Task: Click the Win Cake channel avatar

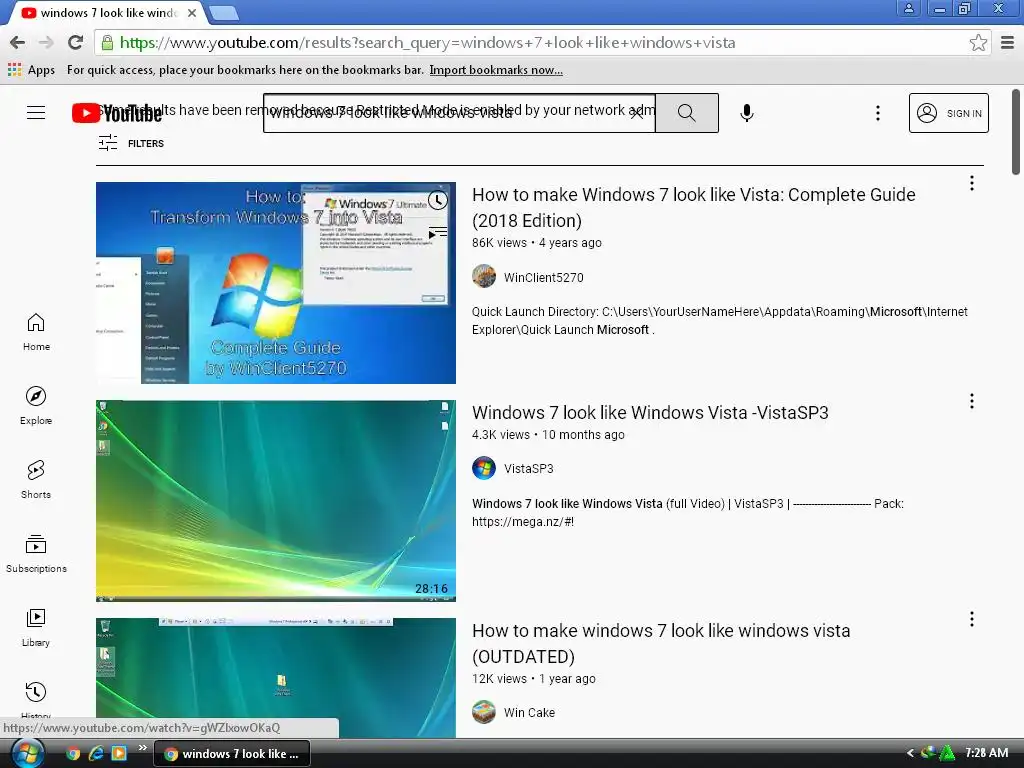Action: point(484,712)
